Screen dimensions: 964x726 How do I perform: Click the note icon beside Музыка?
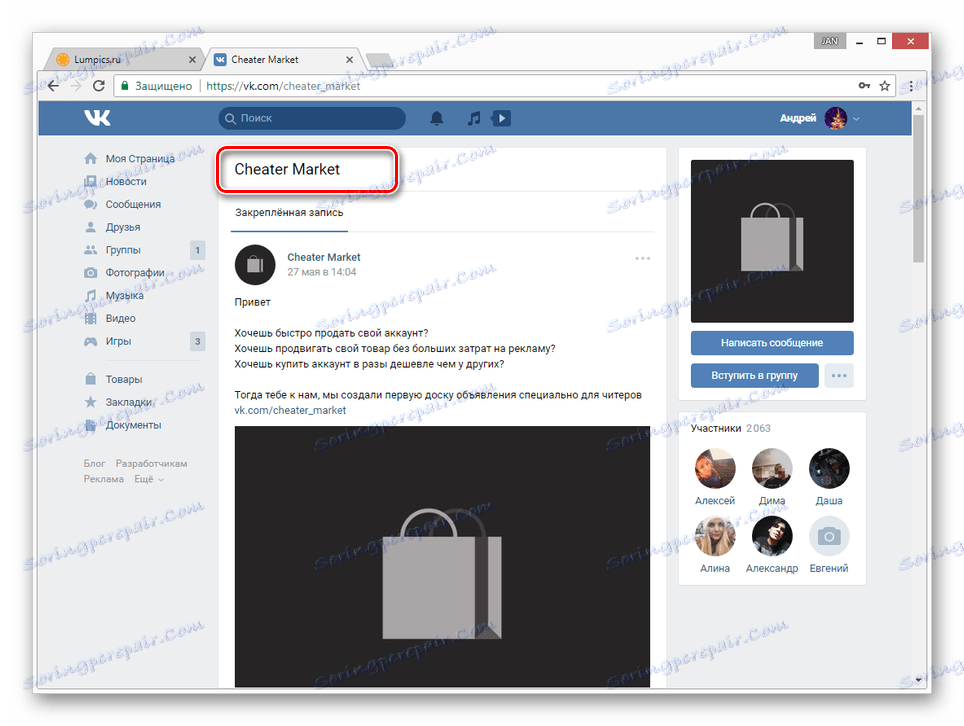pyautogui.click(x=90, y=295)
